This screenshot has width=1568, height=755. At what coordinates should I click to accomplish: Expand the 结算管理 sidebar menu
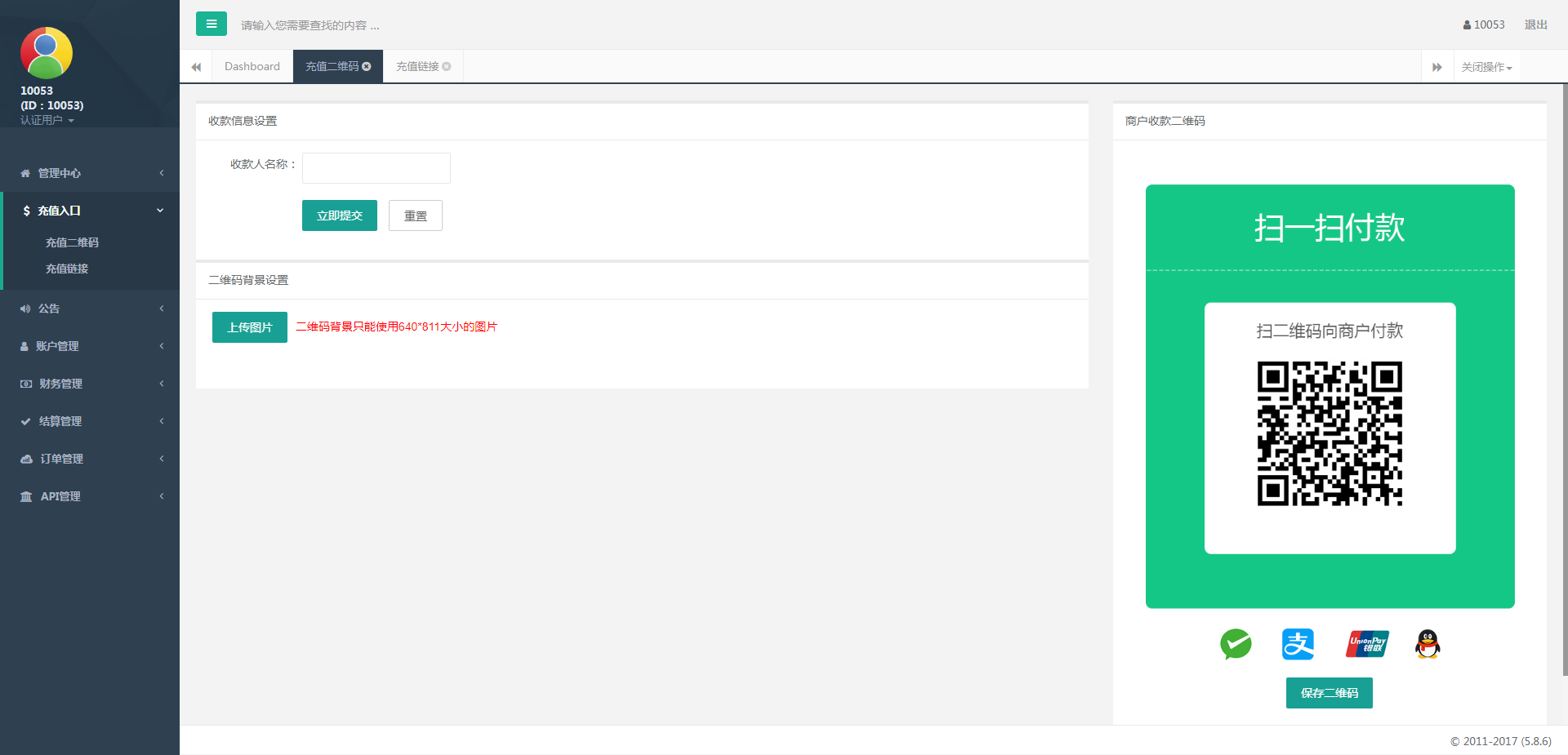(x=90, y=421)
